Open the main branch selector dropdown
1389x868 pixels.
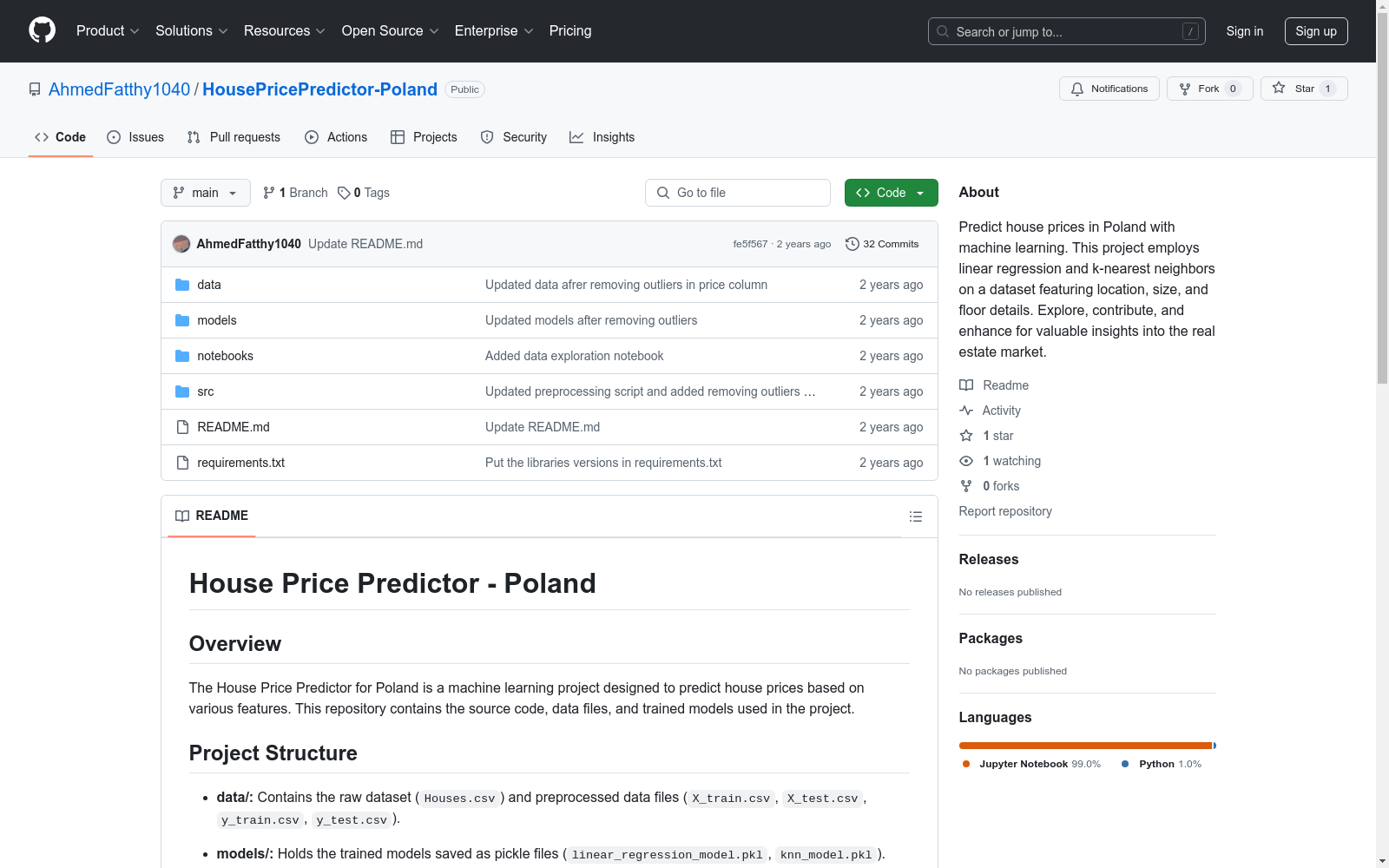(x=206, y=193)
